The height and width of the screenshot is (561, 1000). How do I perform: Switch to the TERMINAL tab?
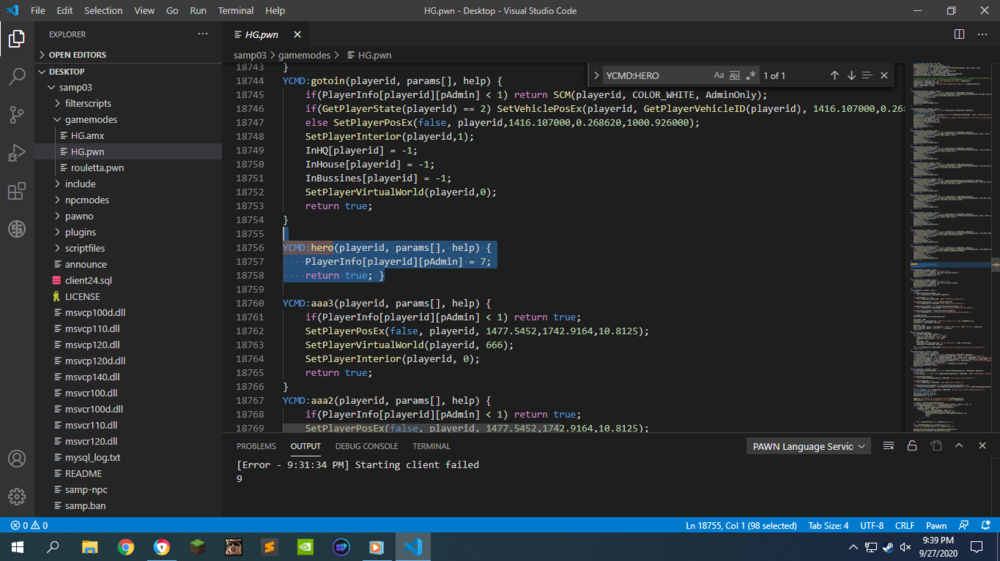tap(431, 446)
